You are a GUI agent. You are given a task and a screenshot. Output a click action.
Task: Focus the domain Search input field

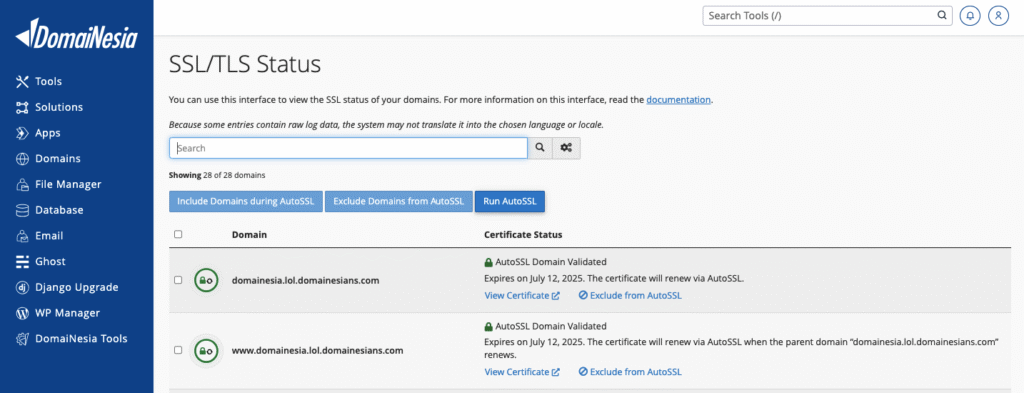[349, 148]
